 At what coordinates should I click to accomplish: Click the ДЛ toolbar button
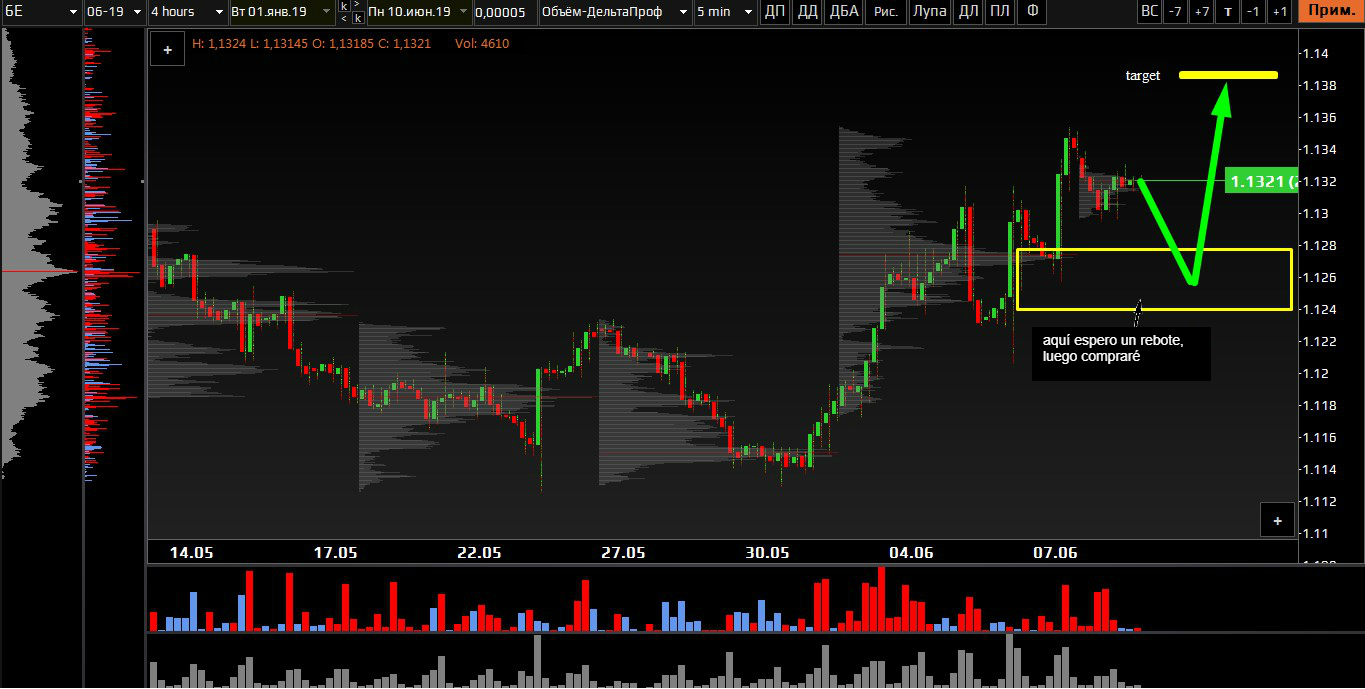point(968,12)
